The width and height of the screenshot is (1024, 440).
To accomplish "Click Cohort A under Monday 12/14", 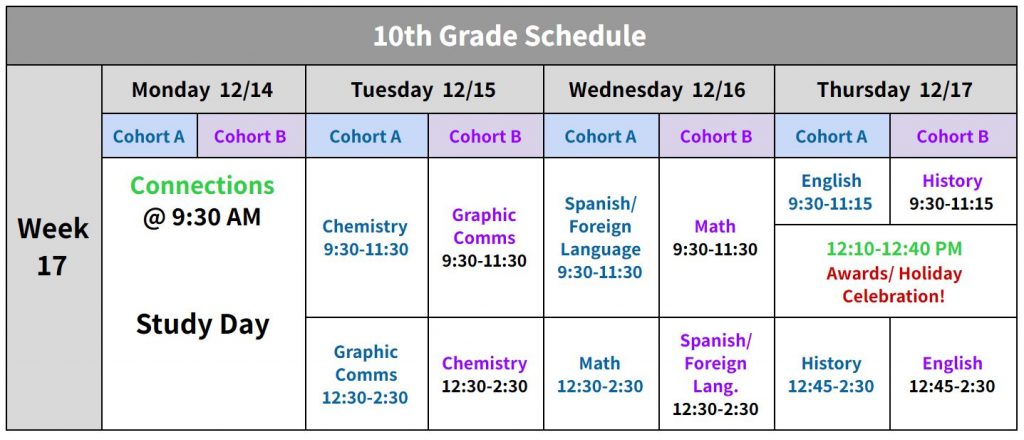I will pos(149,136).
